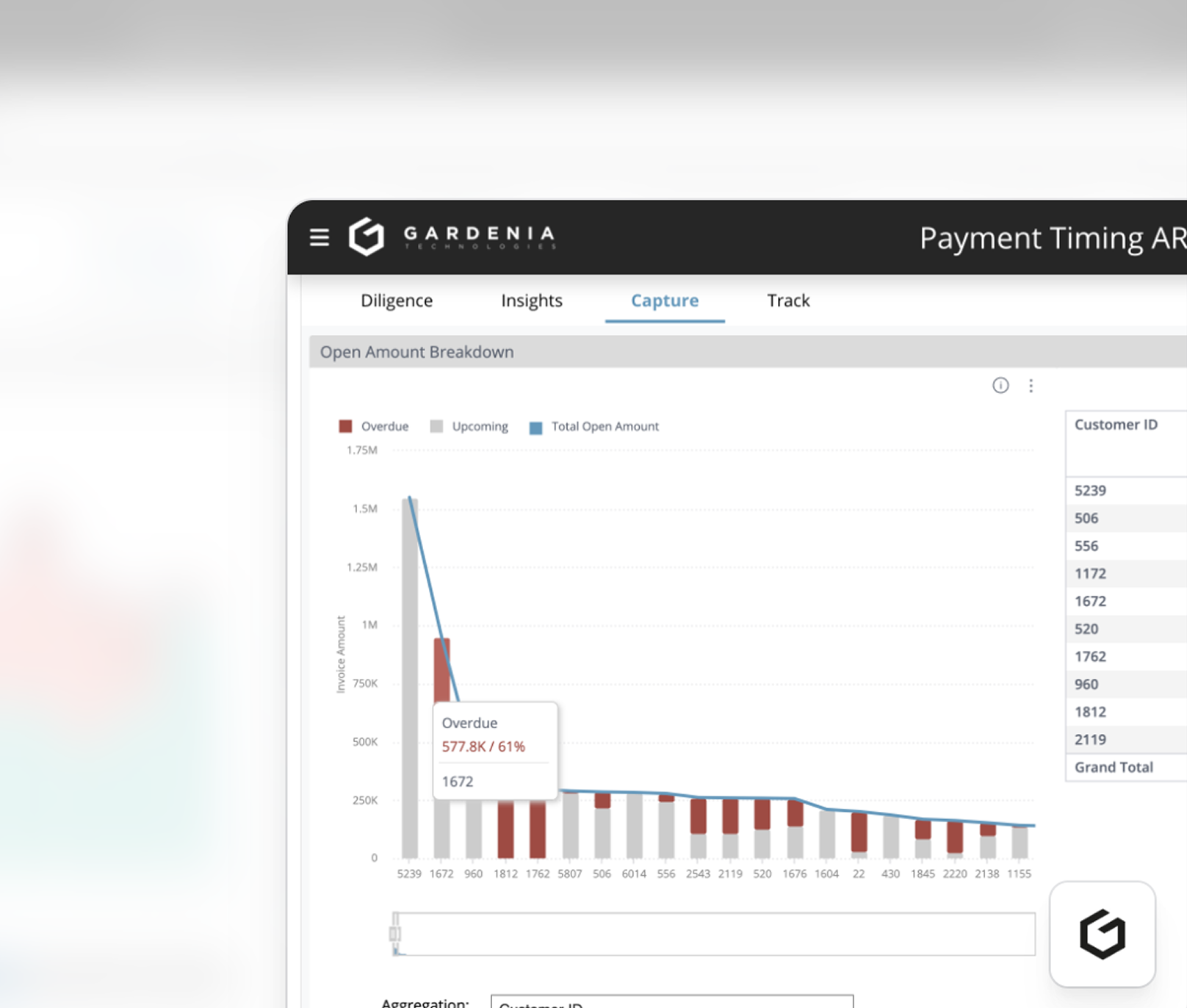Click the Grand Total row
The image size is (1187, 1008).
tap(1126, 767)
